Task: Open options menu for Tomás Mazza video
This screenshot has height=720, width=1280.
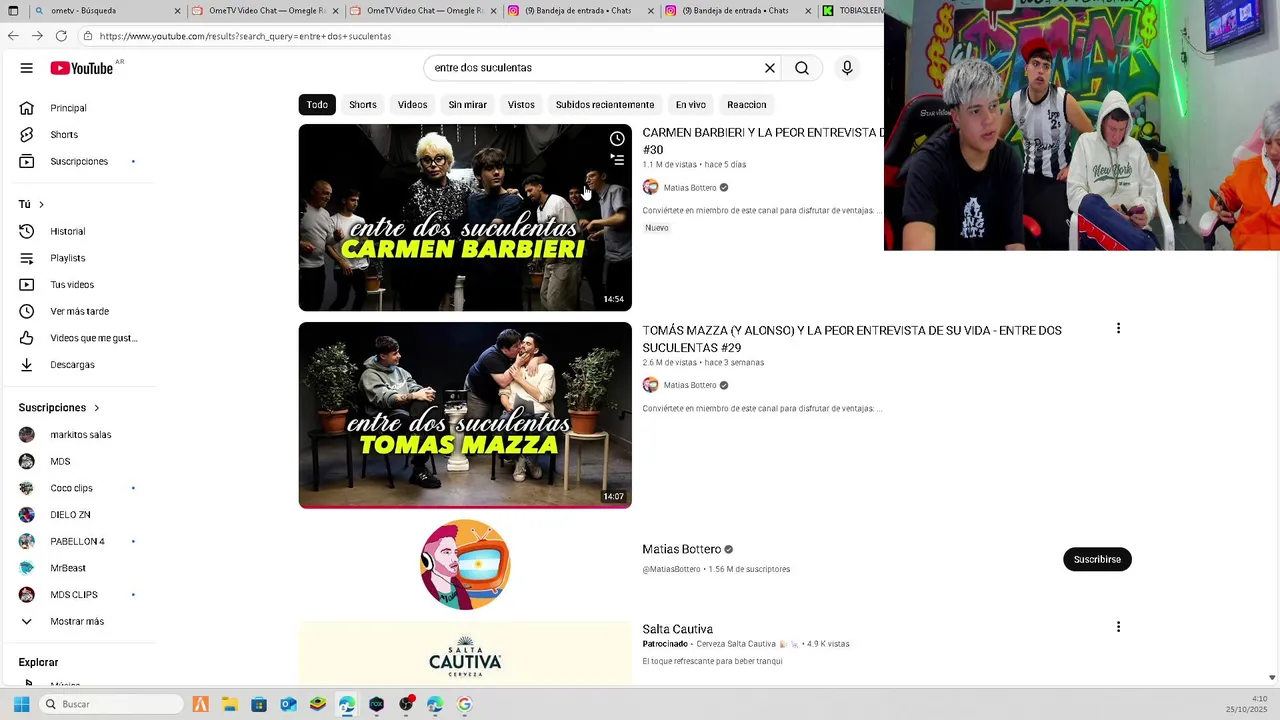Action: [1118, 328]
